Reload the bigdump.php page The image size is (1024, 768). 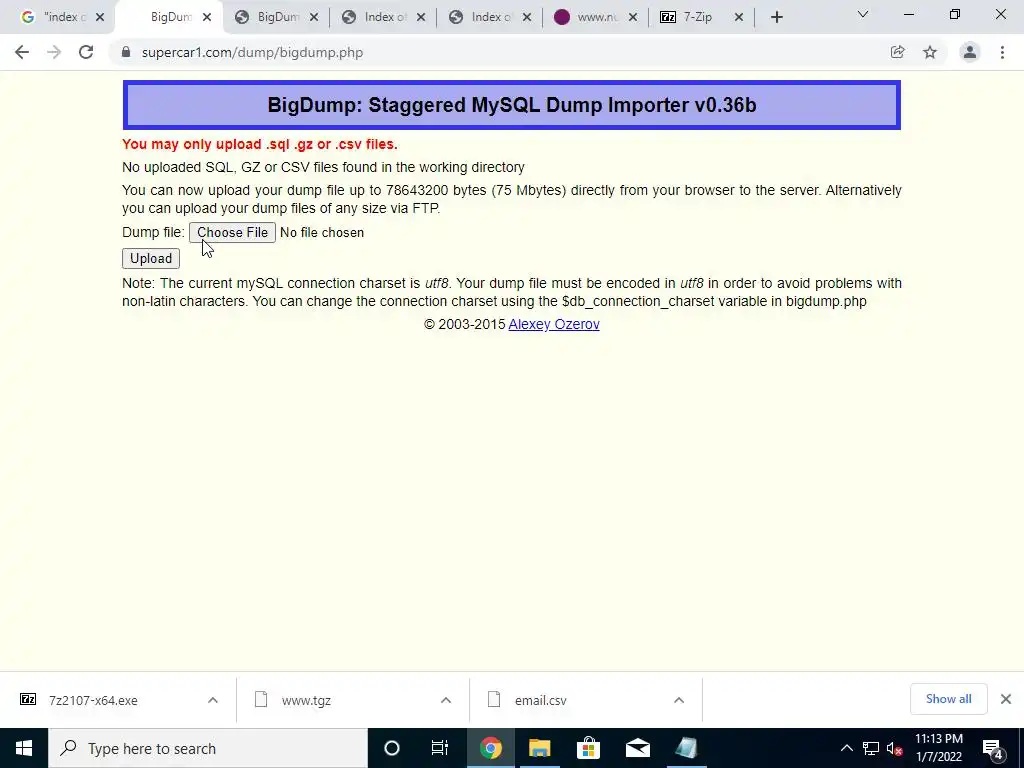pos(86,52)
